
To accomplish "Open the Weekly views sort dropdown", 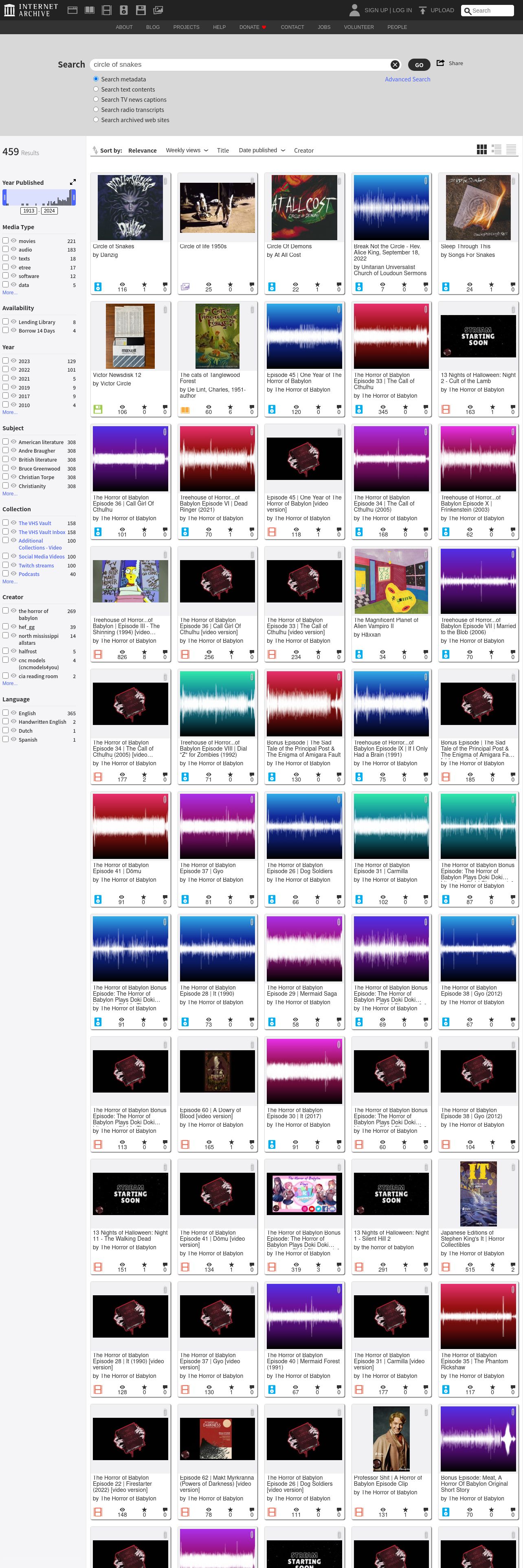I will 187,150.
